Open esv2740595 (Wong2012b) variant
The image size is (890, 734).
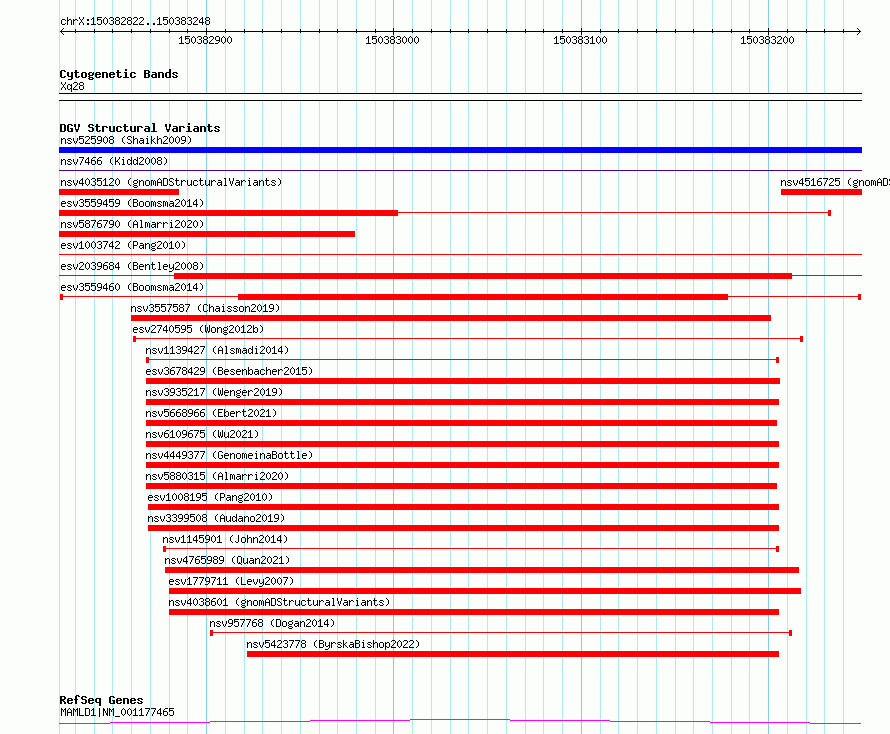(x=198, y=329)
